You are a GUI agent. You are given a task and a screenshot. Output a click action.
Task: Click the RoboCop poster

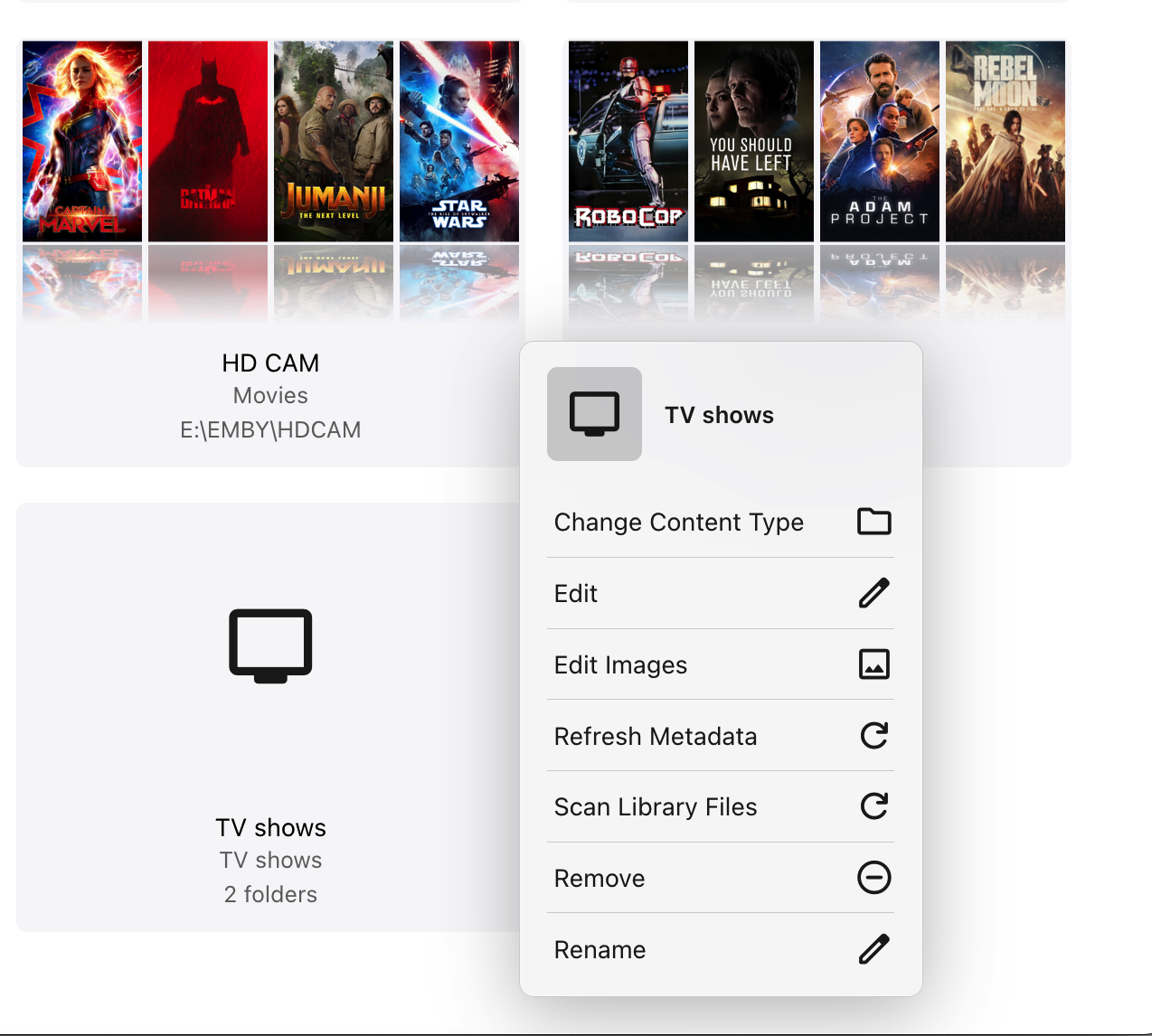(628, 140)
